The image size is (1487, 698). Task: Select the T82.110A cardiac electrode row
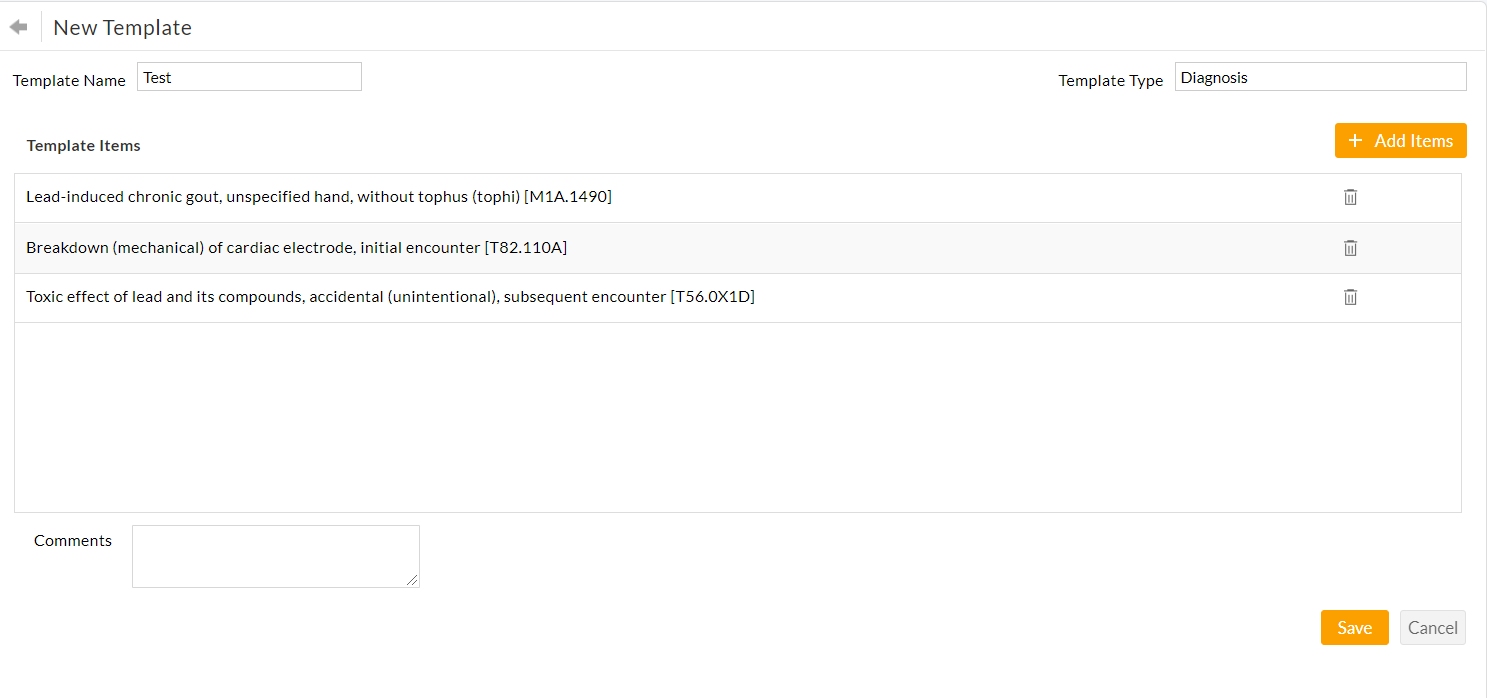pyautogui.click(x=296, y=248)
